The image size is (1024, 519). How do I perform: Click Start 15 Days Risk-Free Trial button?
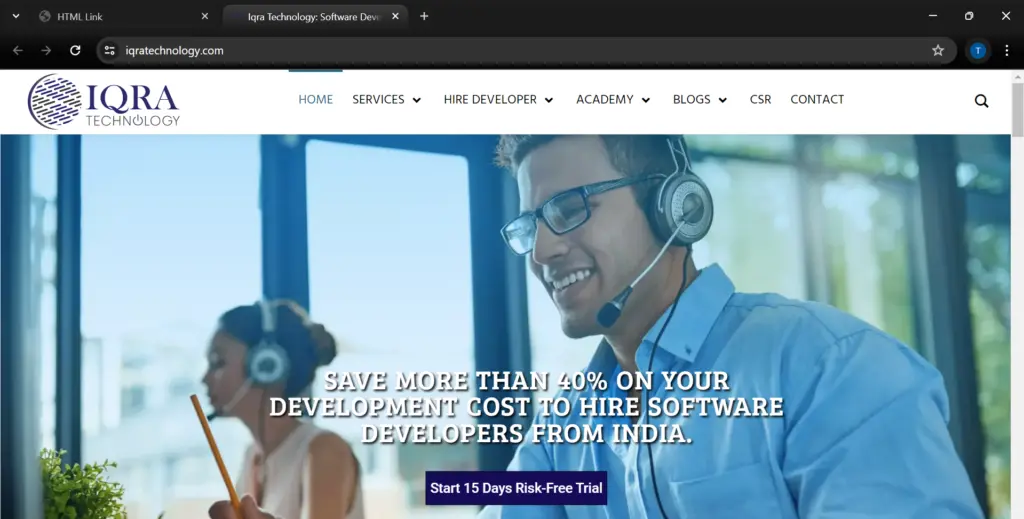[x=516, y=488]
